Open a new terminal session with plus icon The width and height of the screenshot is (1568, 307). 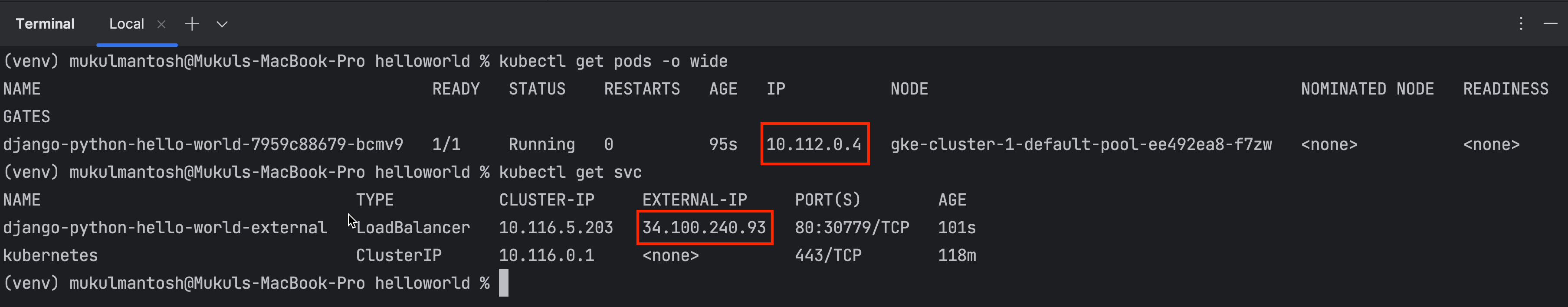pos(192,24)
